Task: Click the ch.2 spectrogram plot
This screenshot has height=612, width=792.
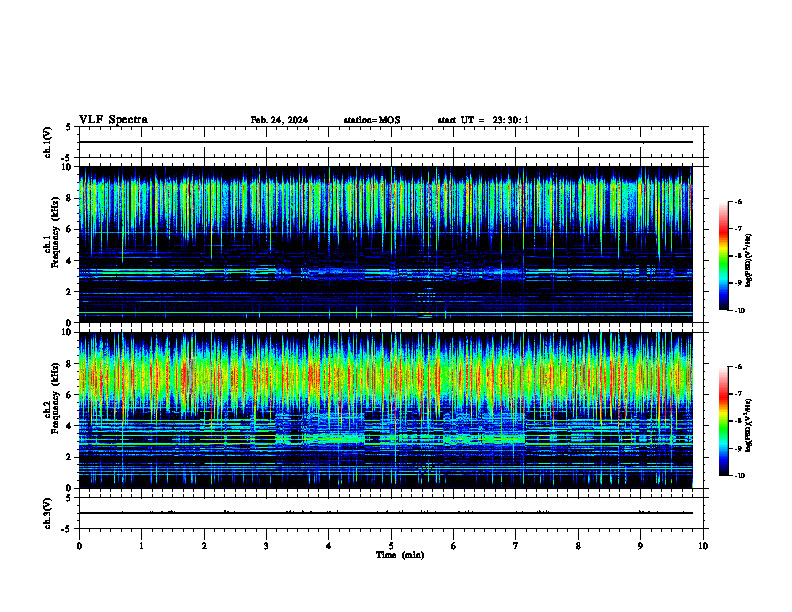Action: (x=385, y=410)
